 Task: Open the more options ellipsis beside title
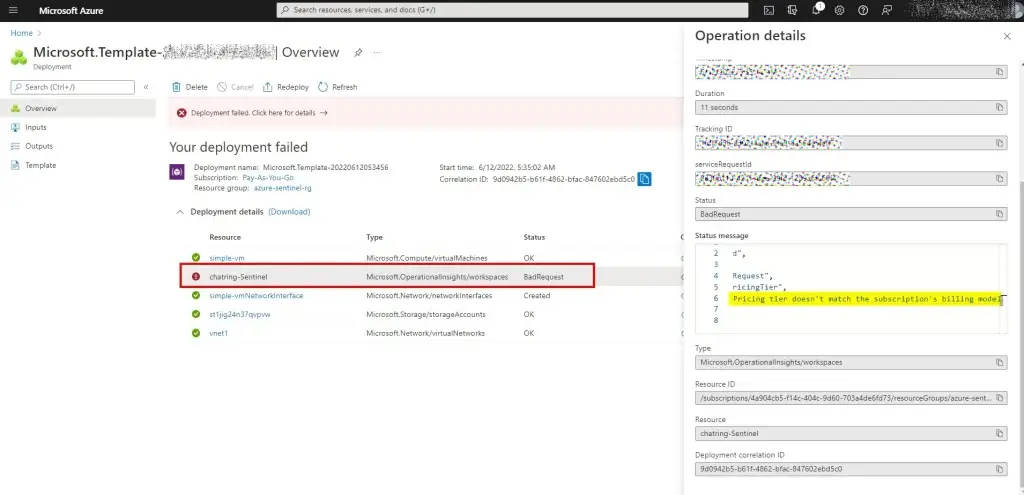pos(377,53)
